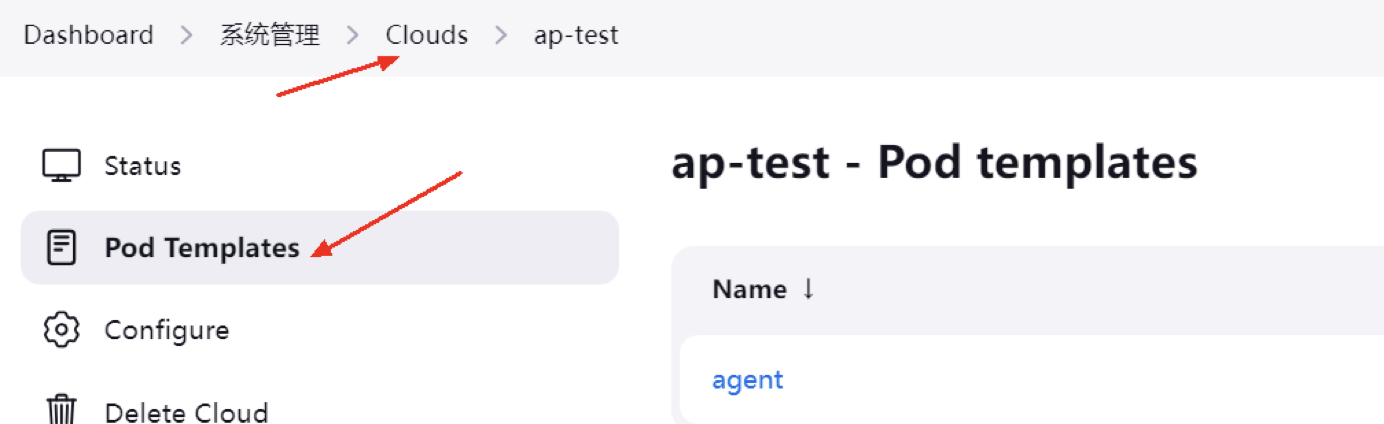This screenshot has height=424, width=1384.
Task: Click the chevron after Clouds breadcrumb
Action: pos(500,36)
